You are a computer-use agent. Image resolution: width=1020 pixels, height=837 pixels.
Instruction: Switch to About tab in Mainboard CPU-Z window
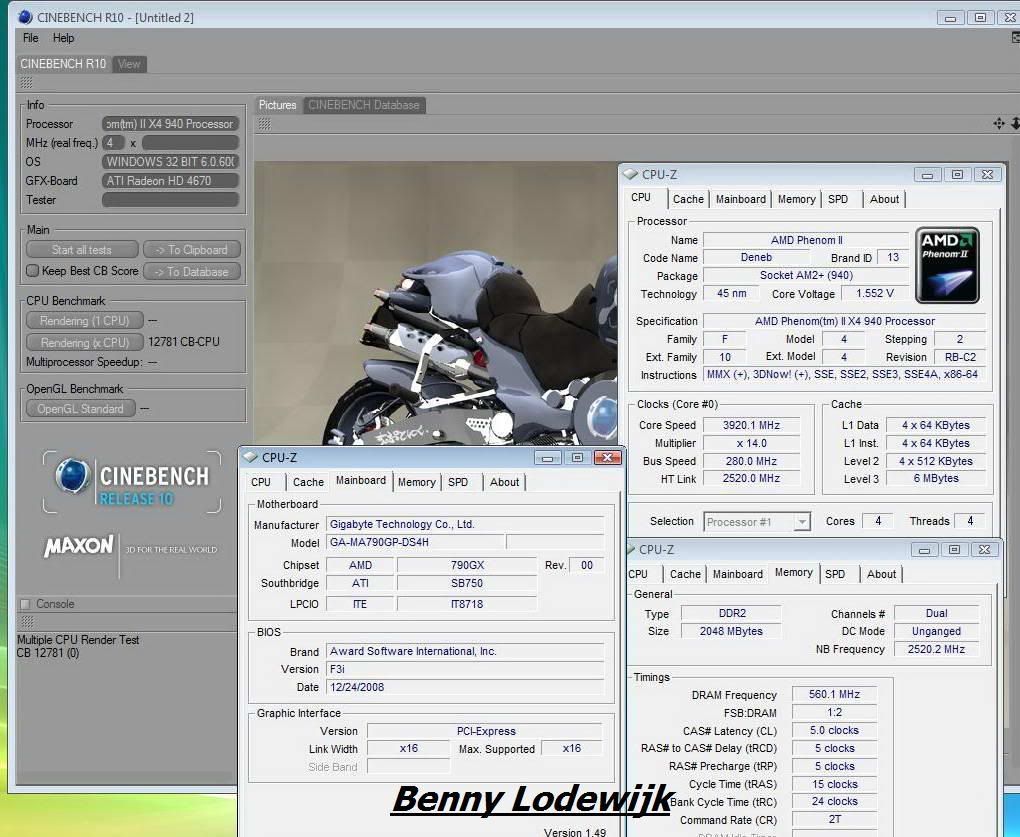point(505,482)
